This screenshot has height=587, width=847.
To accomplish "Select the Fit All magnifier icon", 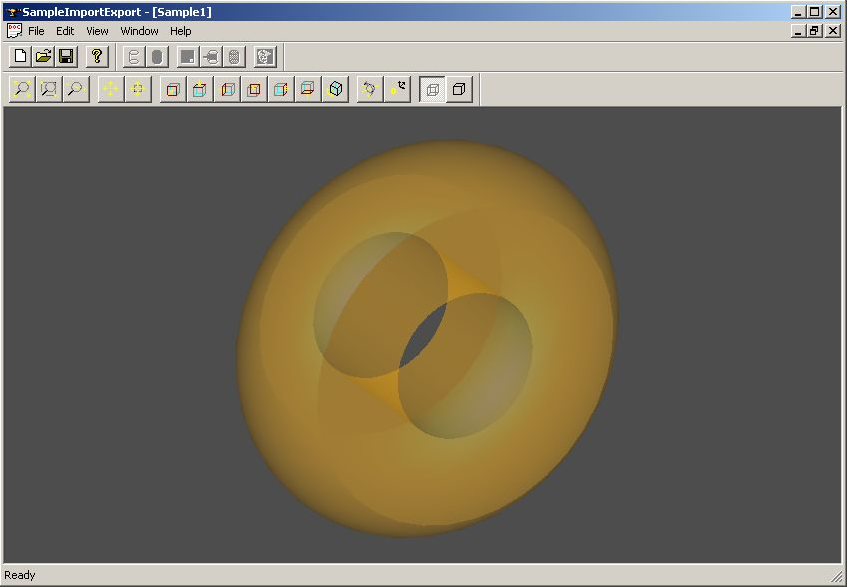I will pos(21,90).
